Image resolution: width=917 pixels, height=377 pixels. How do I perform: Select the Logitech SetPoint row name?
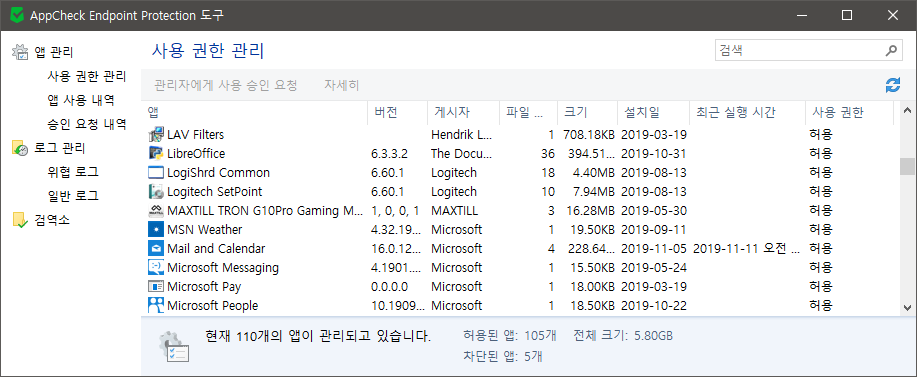215,192
